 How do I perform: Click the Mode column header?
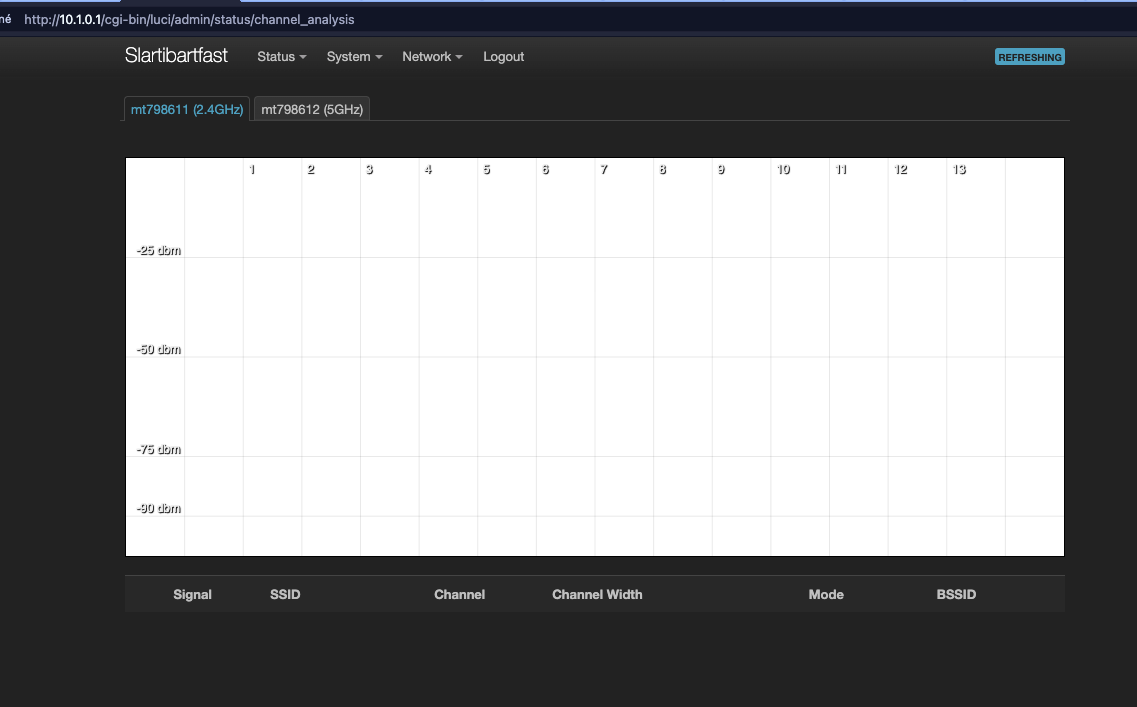826,594
